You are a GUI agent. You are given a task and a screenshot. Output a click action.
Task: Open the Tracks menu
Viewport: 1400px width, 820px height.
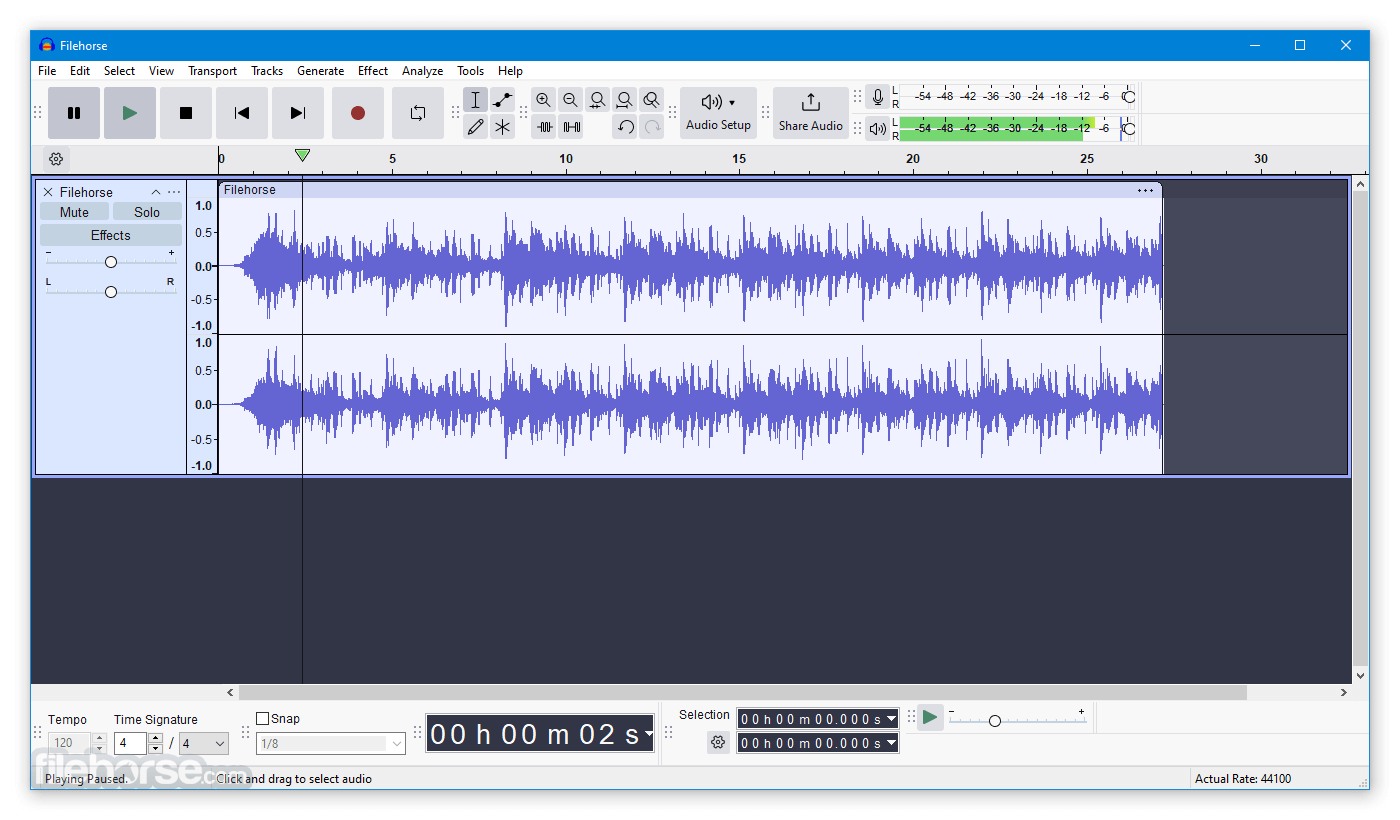coord(267,71)
